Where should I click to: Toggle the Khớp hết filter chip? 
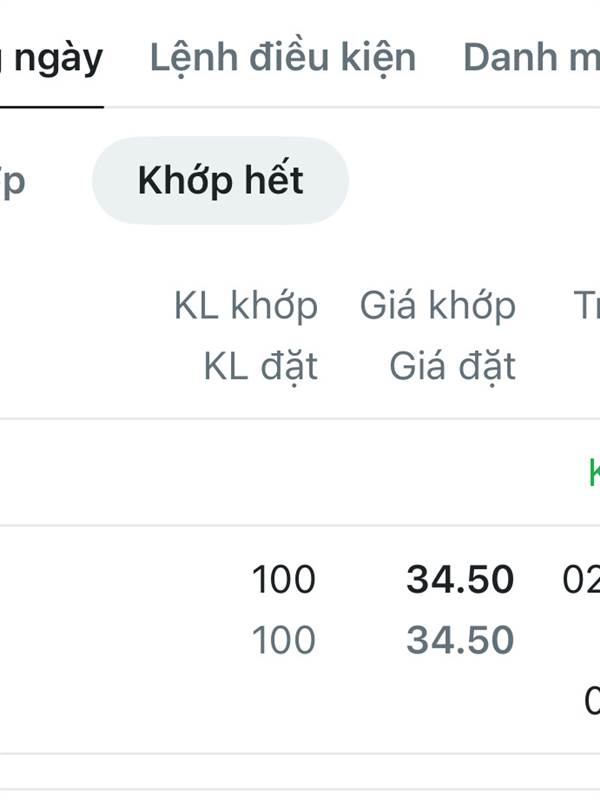tap(220, 181)
